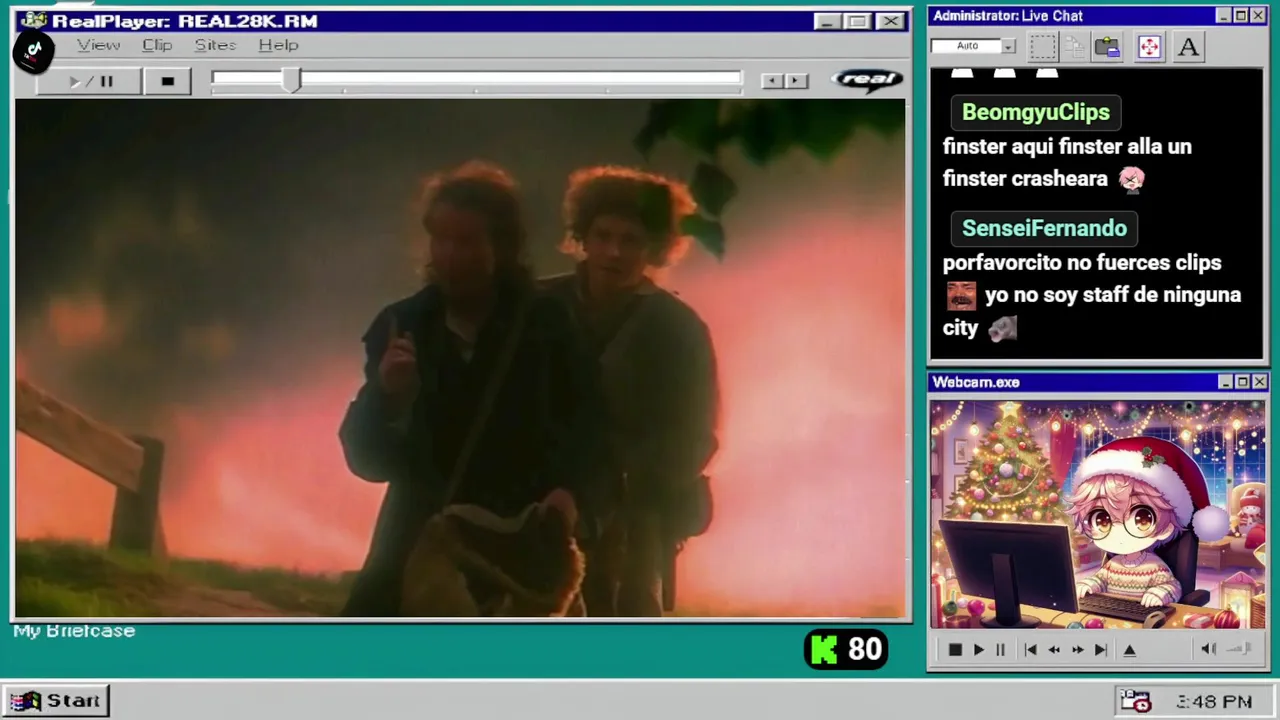Image resolution: width=1280 pixels, height=720 pixels.
Task: Click 'porfavorcito no fuerces clips' chat message
Action: click(x=1082, y=262)
